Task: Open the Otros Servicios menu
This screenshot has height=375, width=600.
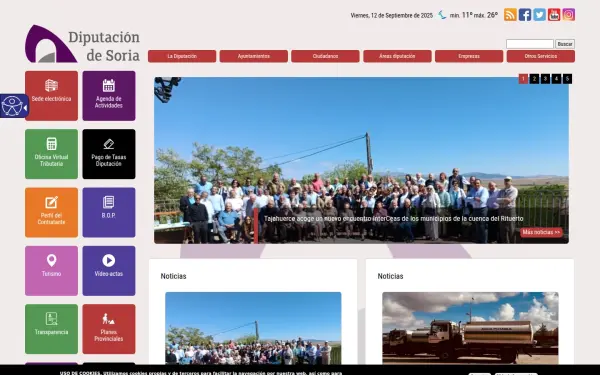Action: 541,56
